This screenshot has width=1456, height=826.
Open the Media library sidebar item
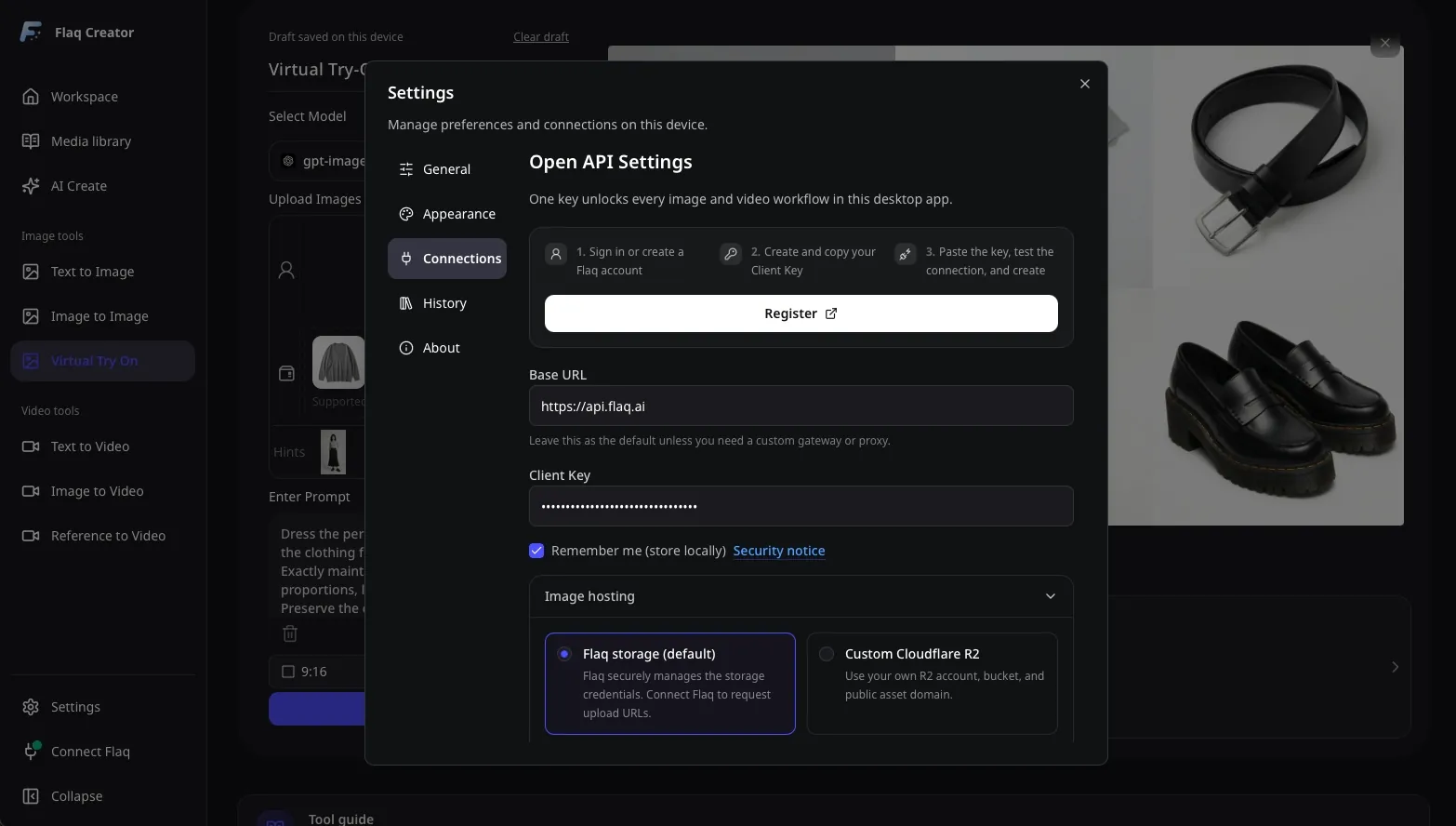click(102, 141)
